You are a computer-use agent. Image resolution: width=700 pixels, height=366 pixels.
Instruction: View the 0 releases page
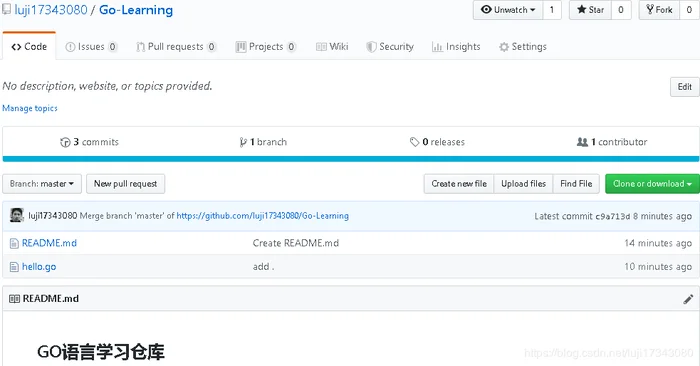(438, 142)
